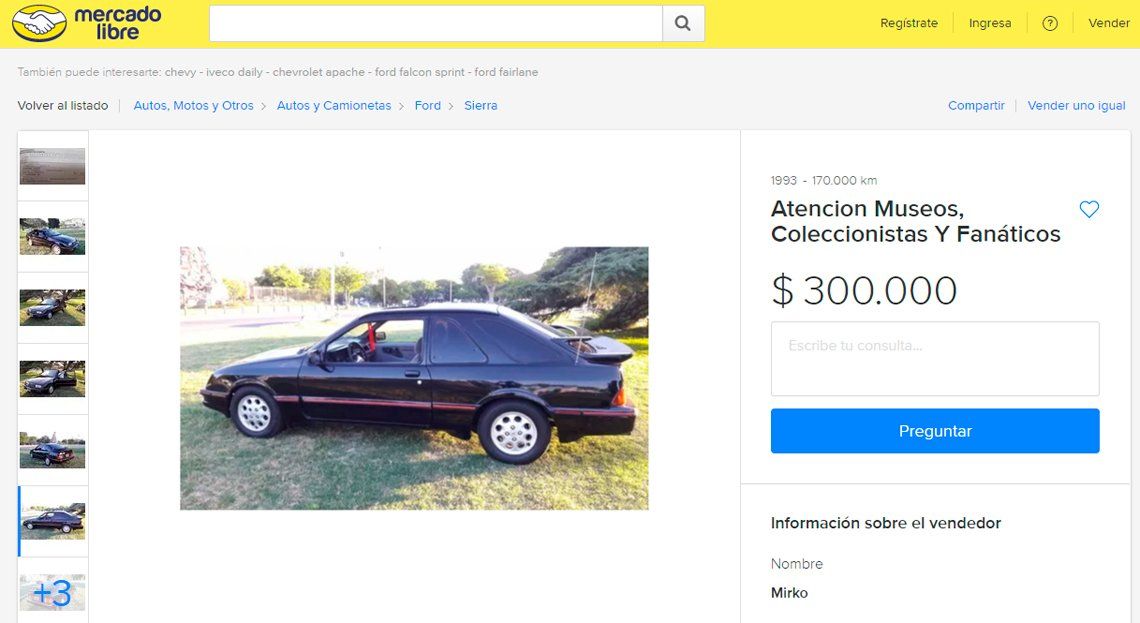
Task: Show remaining photos via +3 thumbnail
Action: (52, 592)
